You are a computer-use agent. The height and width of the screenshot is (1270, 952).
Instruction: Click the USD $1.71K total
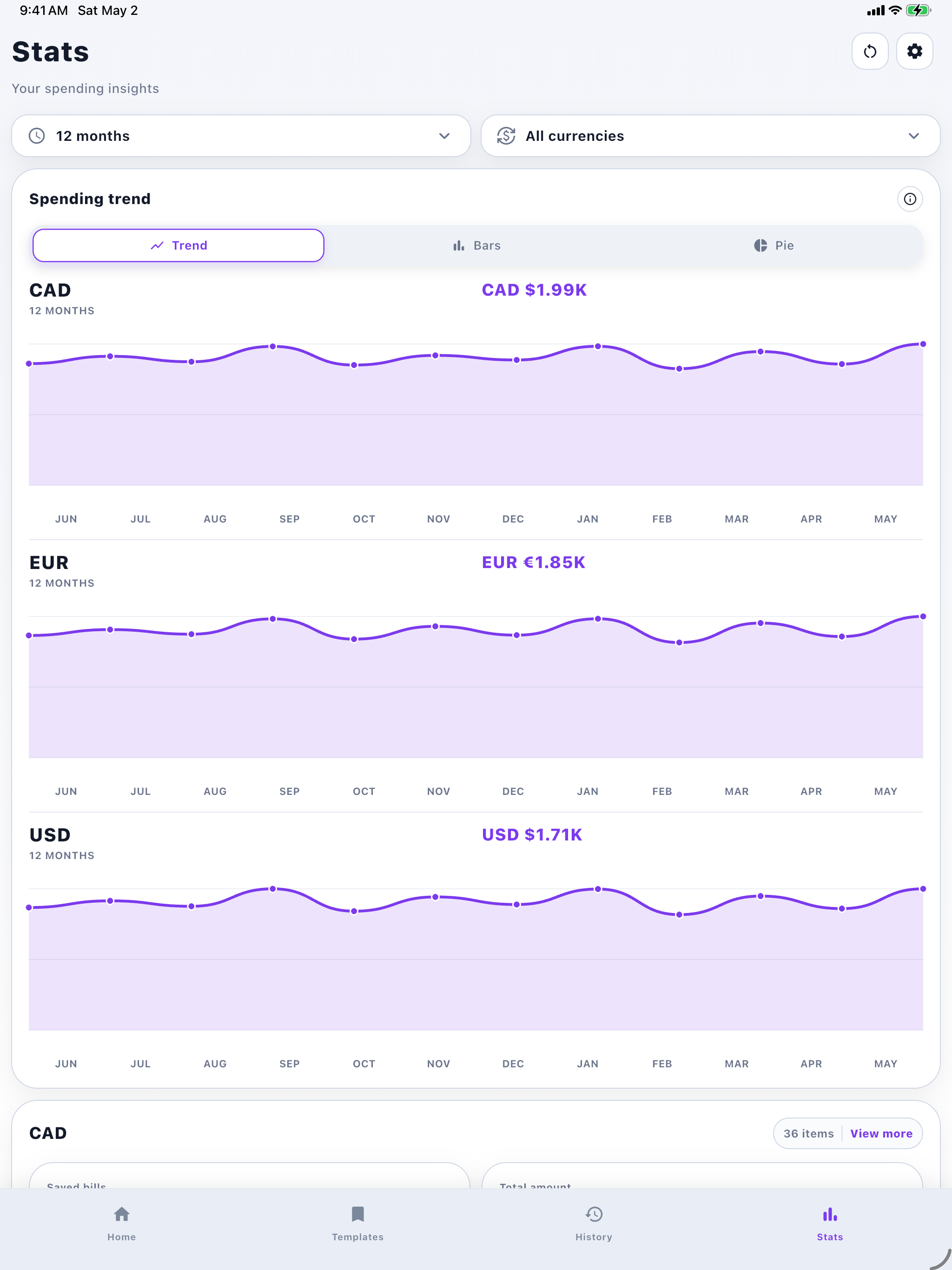(532, 834)
